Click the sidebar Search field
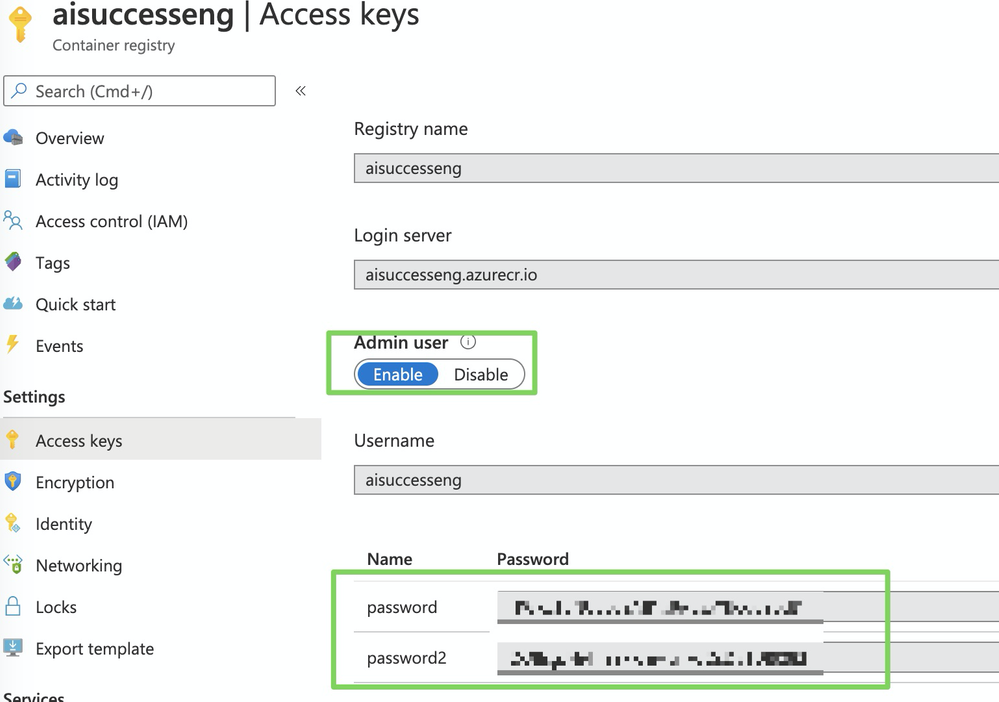999x702 pixels. click(x=140, y=91)
